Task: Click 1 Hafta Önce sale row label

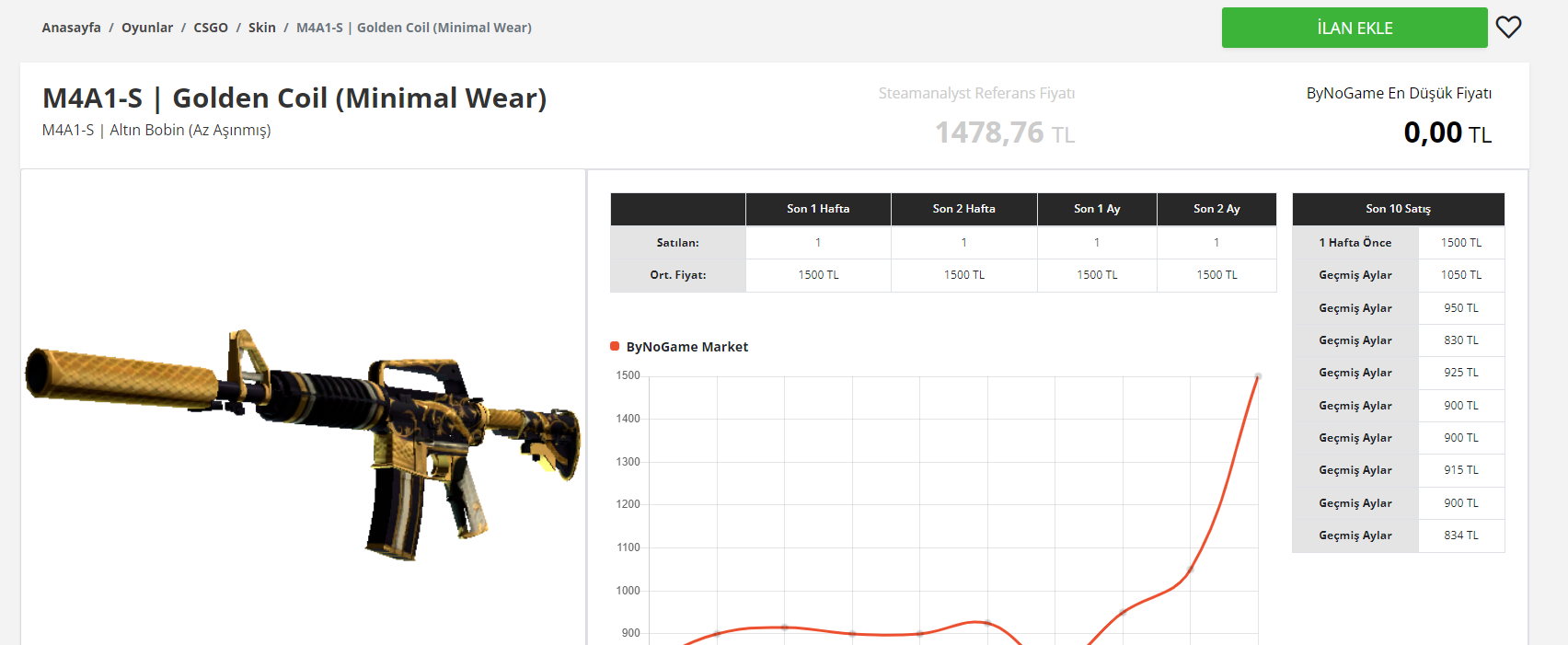Action: [1355, 243]
